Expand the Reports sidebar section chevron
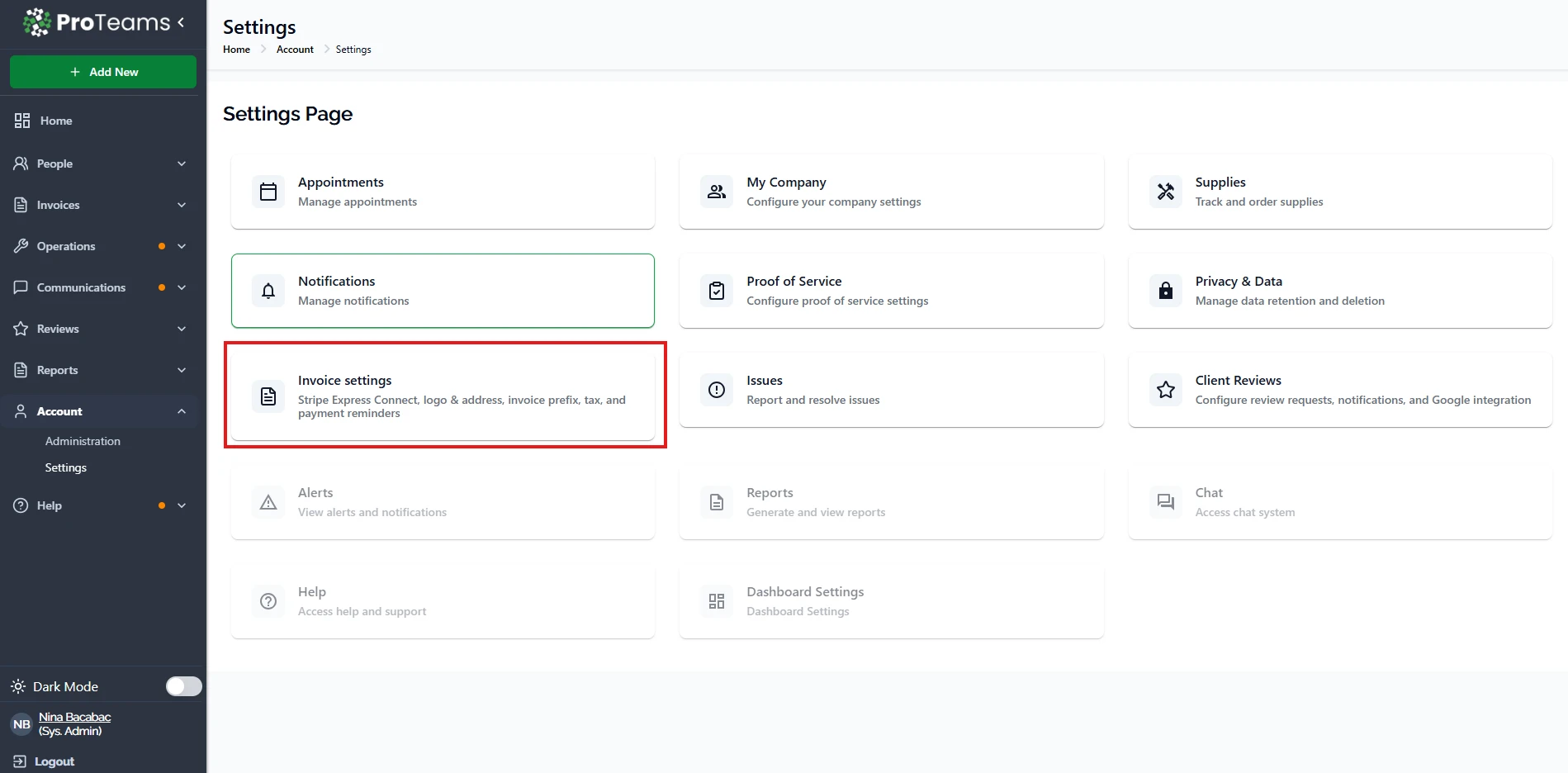This screenshot has height=773, width=1568. 182,370
